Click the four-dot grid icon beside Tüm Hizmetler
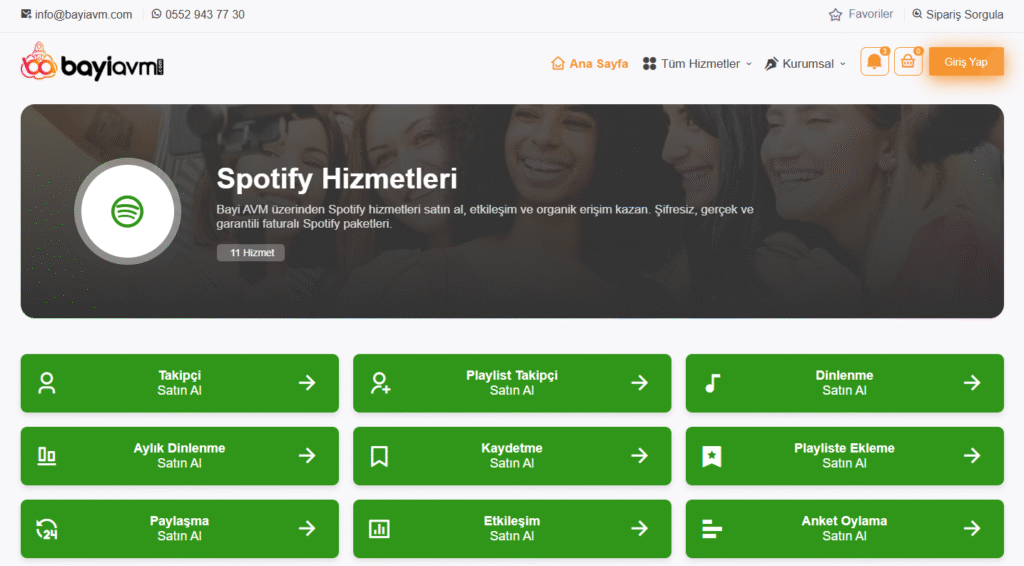The image size is (1024, 566). [x=649, y=63]
